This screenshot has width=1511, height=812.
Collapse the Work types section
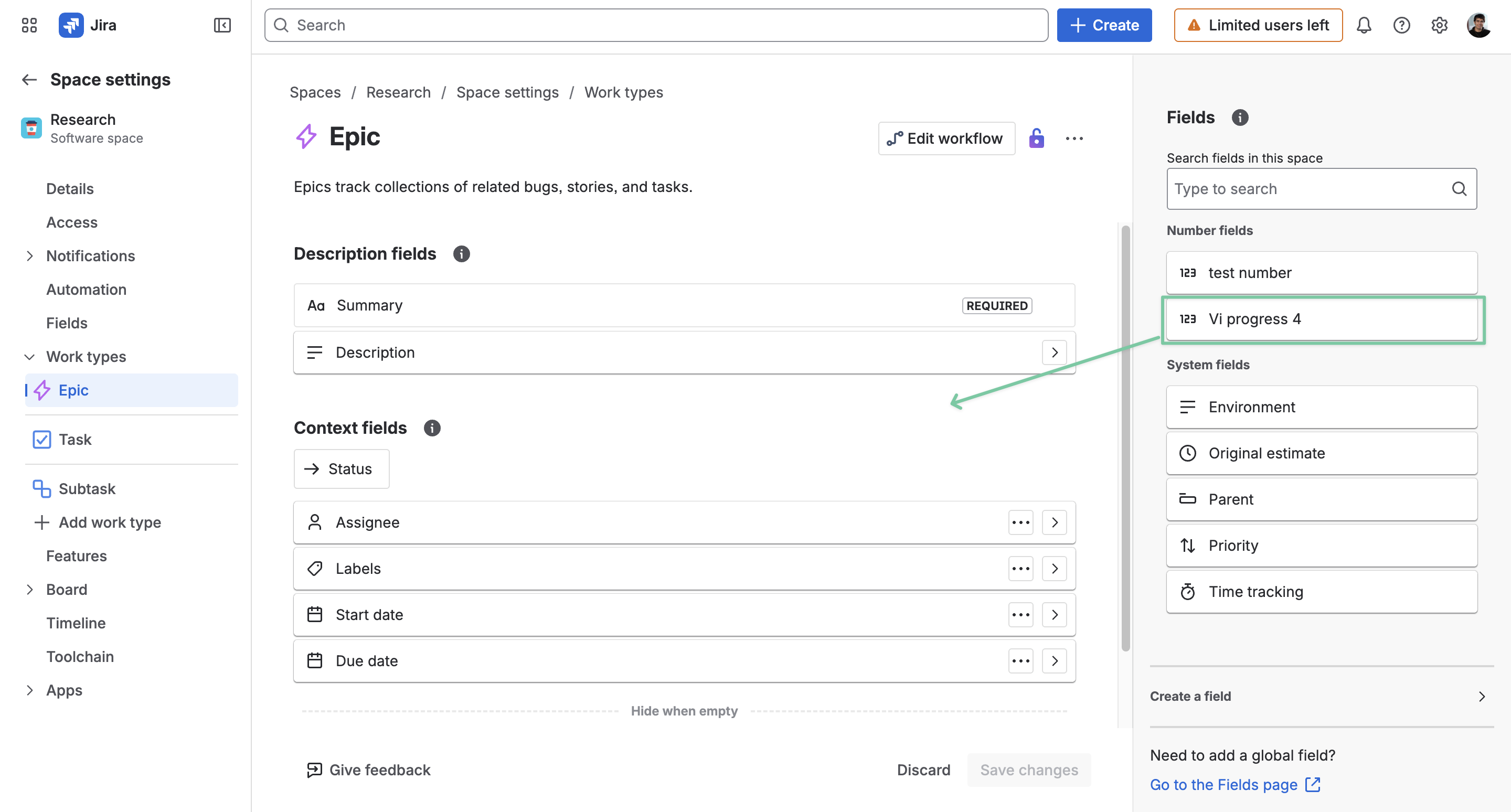tap(29, 357)
